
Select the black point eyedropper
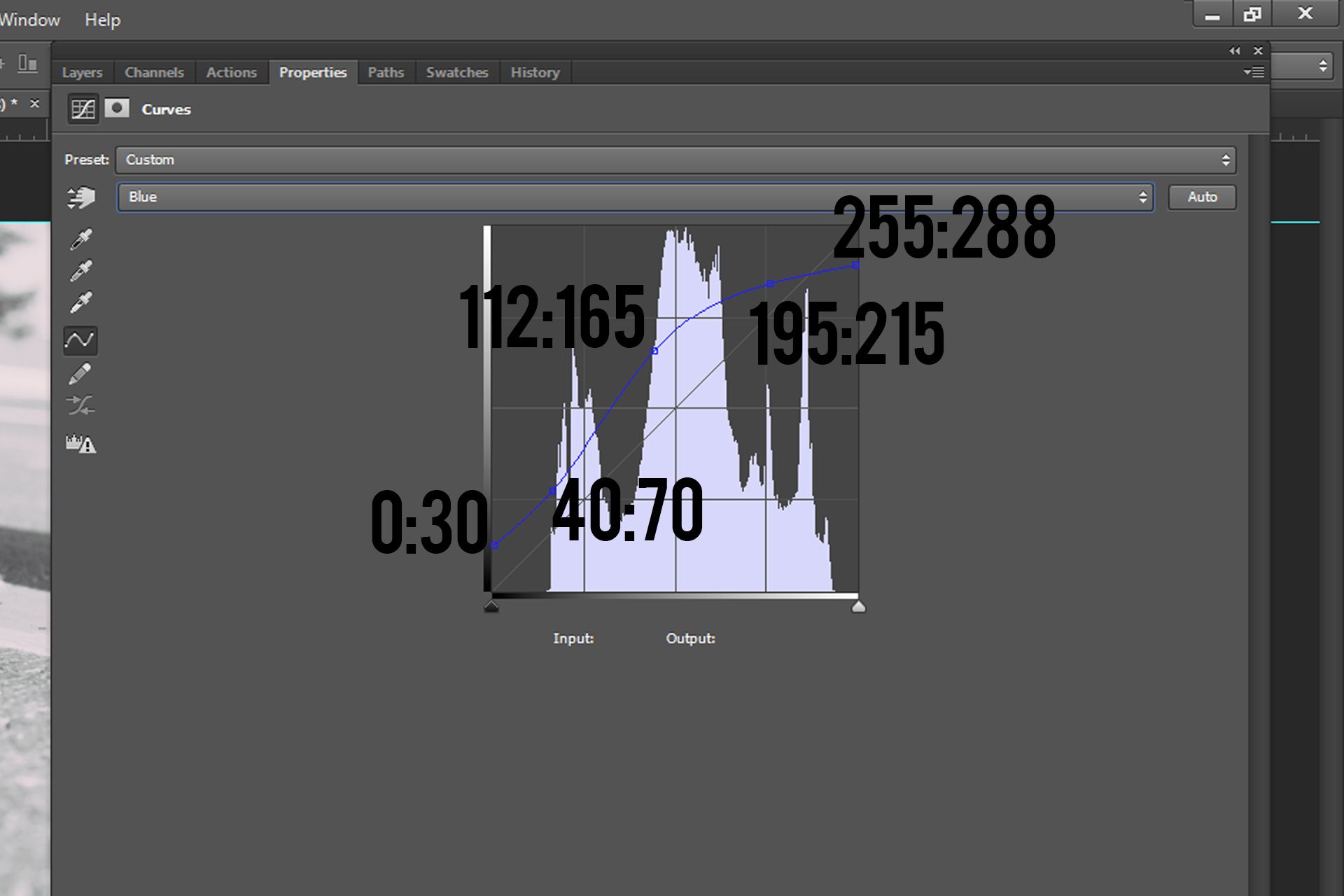81,239
